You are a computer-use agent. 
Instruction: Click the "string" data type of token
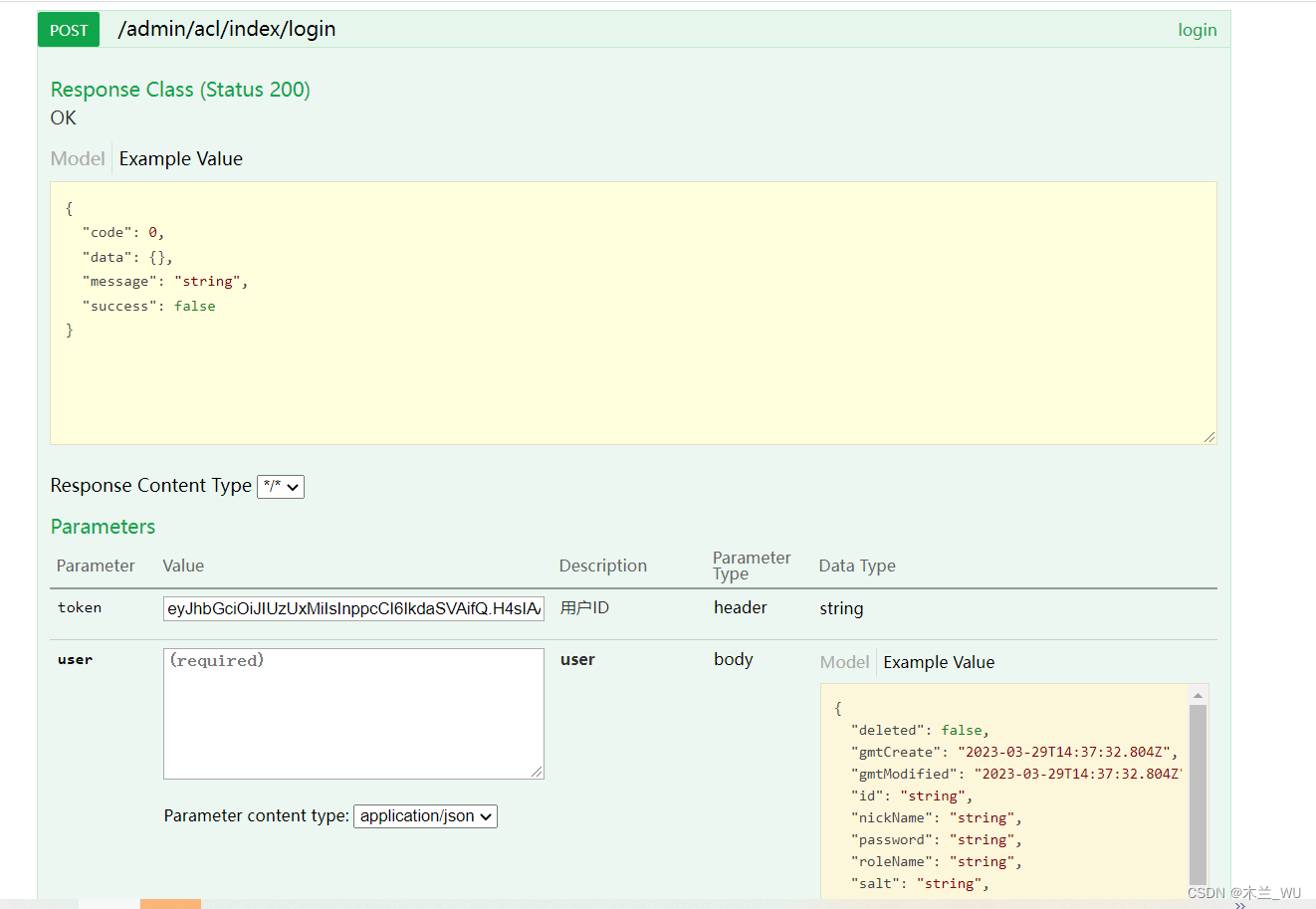click(841, 608)
